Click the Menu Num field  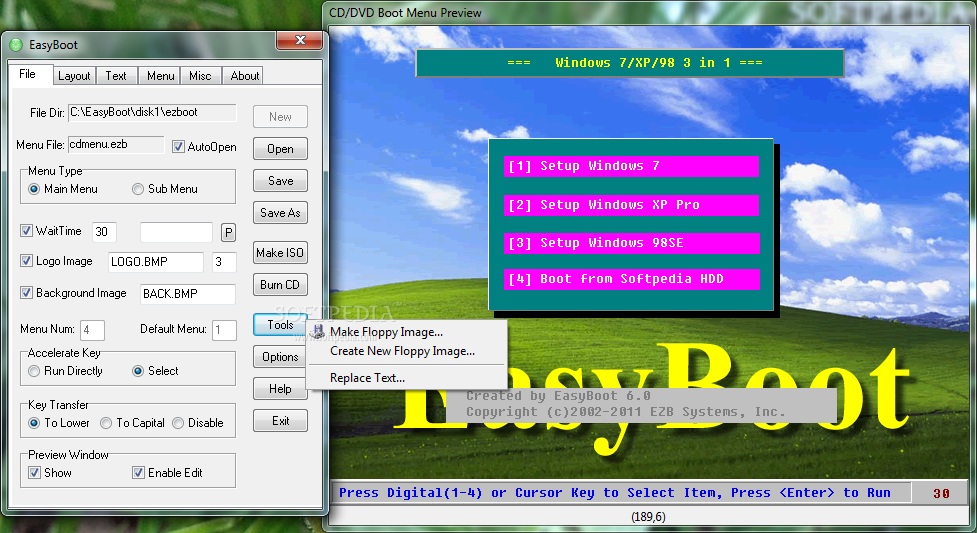click(x=92, y=330)
